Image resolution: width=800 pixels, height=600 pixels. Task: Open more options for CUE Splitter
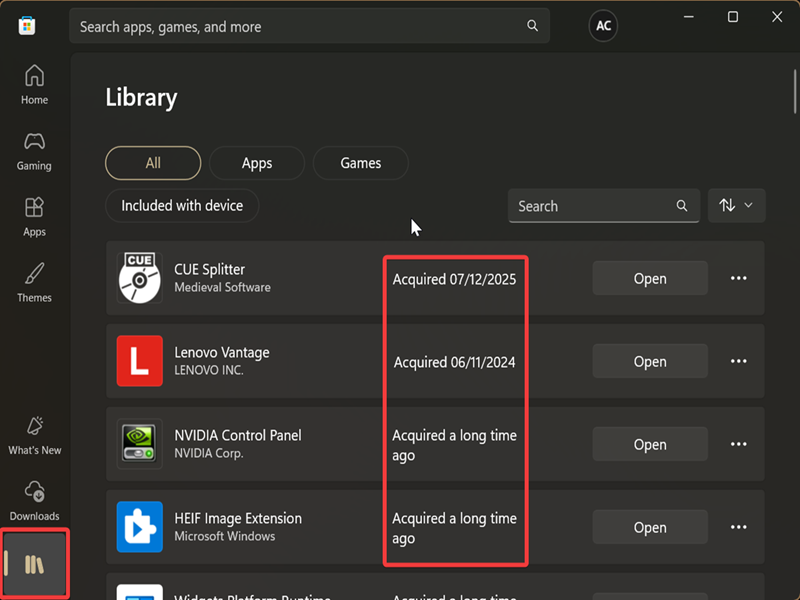tap(738, 278)
